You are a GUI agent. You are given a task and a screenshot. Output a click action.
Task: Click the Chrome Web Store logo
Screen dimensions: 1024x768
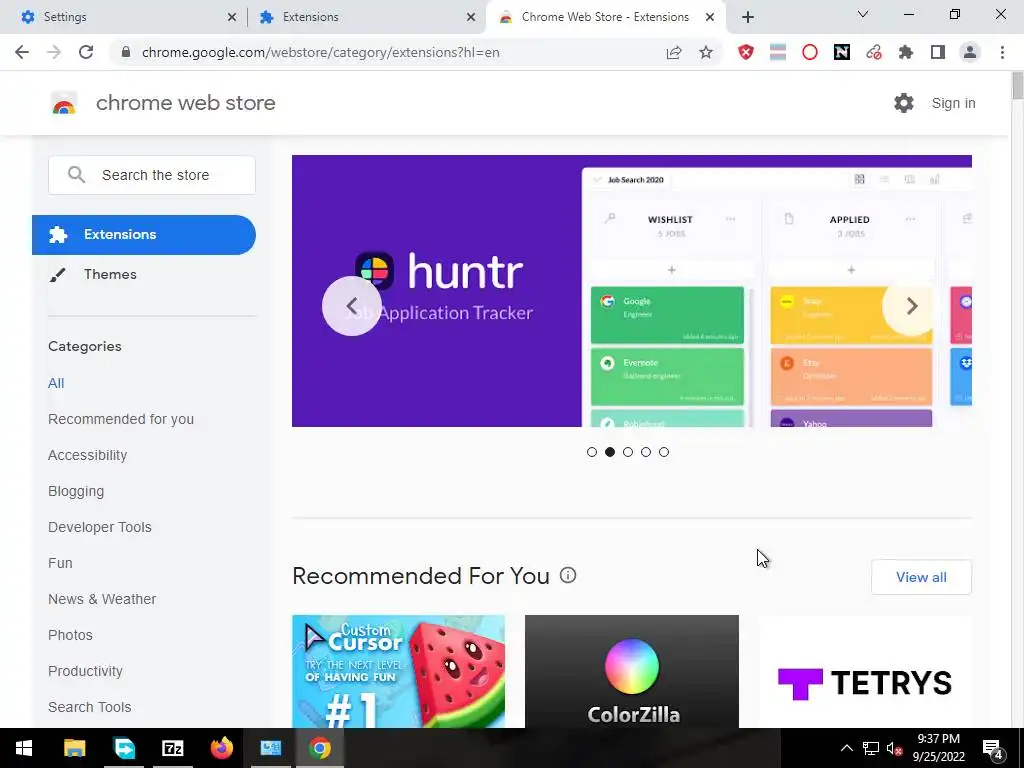click(x=64, y=103)
